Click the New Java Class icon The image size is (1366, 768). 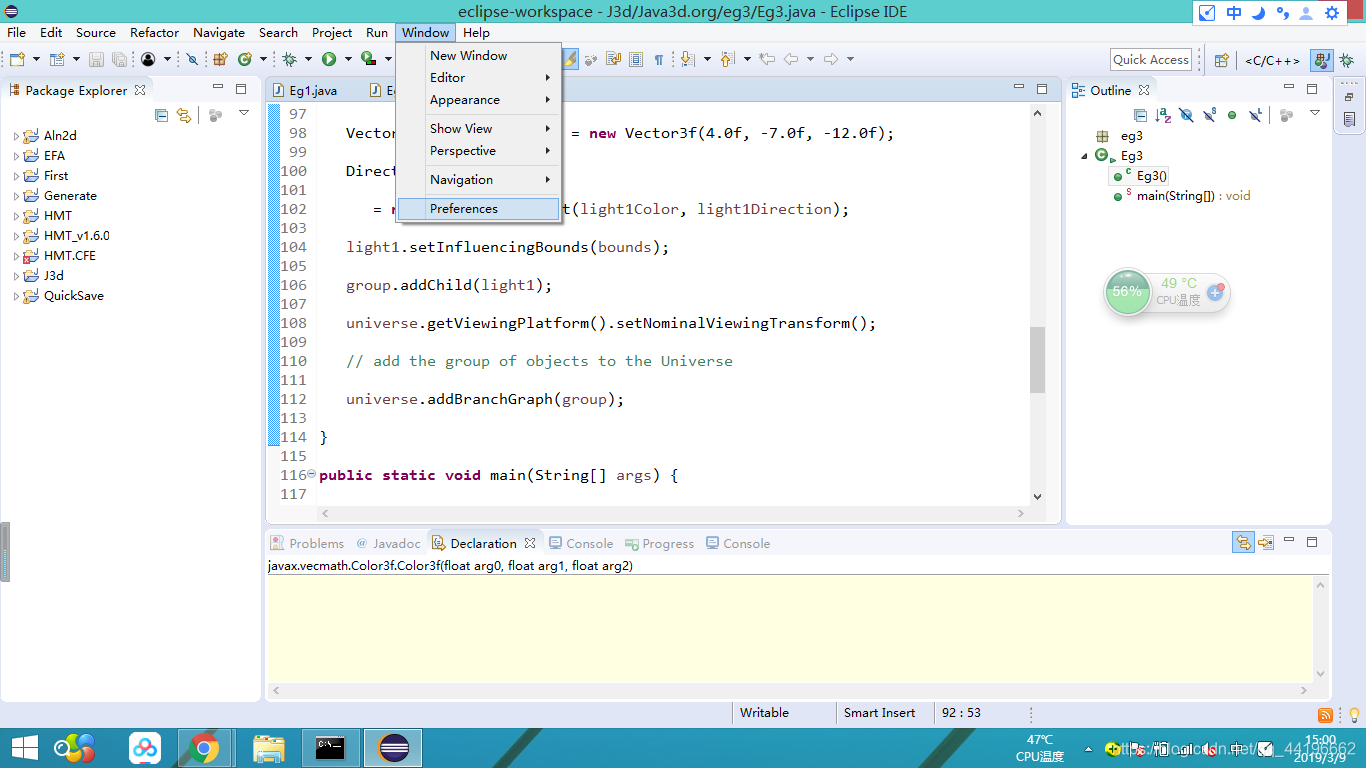pyautogui.click(x=244, y=59)
